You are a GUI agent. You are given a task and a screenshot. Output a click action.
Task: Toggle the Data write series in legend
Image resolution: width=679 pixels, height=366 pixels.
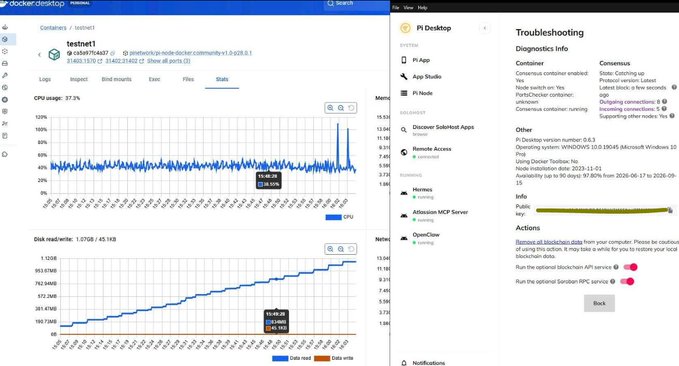pyautogui.click(x=334, y=358)
